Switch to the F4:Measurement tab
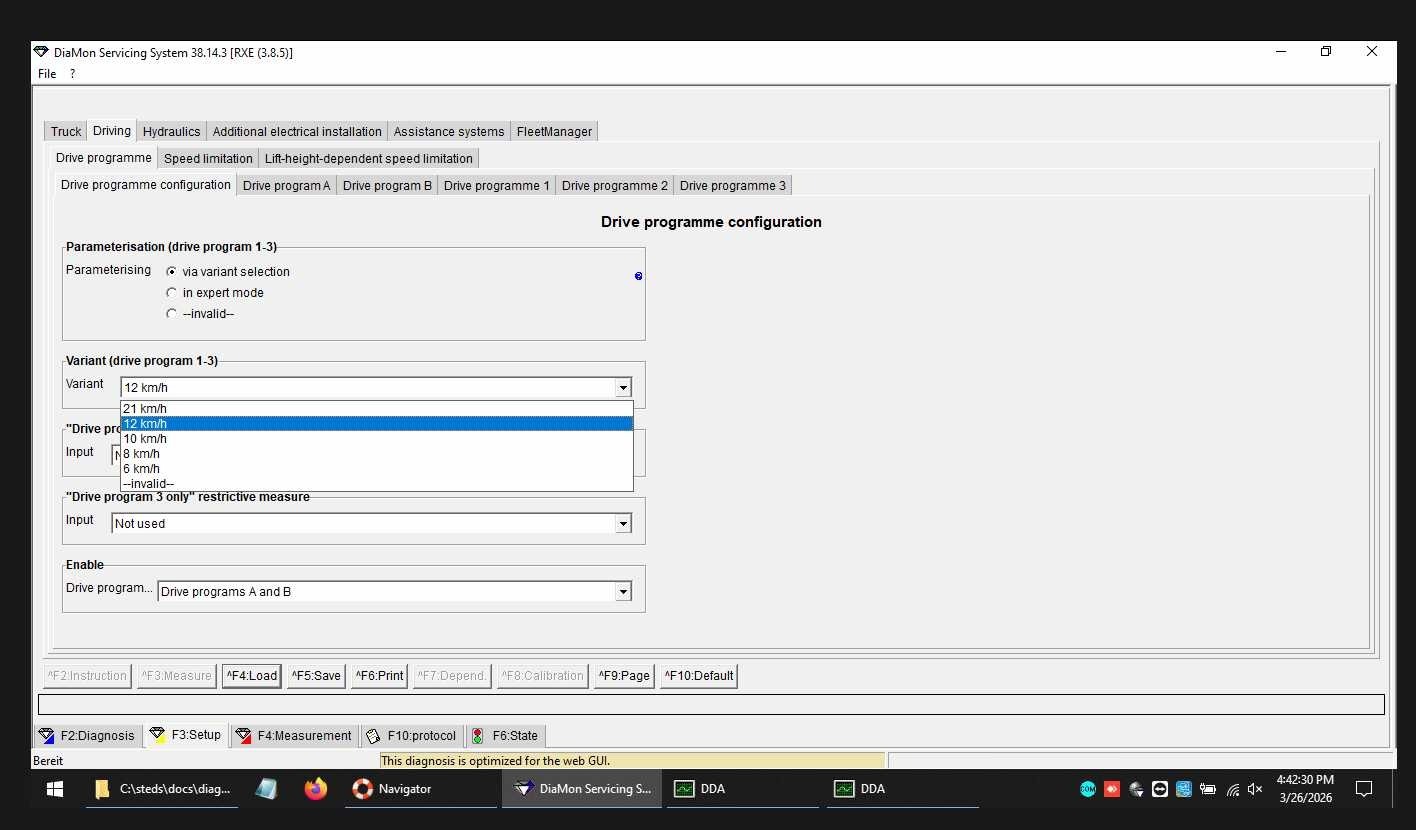The width and height of the screenshot is (1416, 830). (x=293, y=735)
